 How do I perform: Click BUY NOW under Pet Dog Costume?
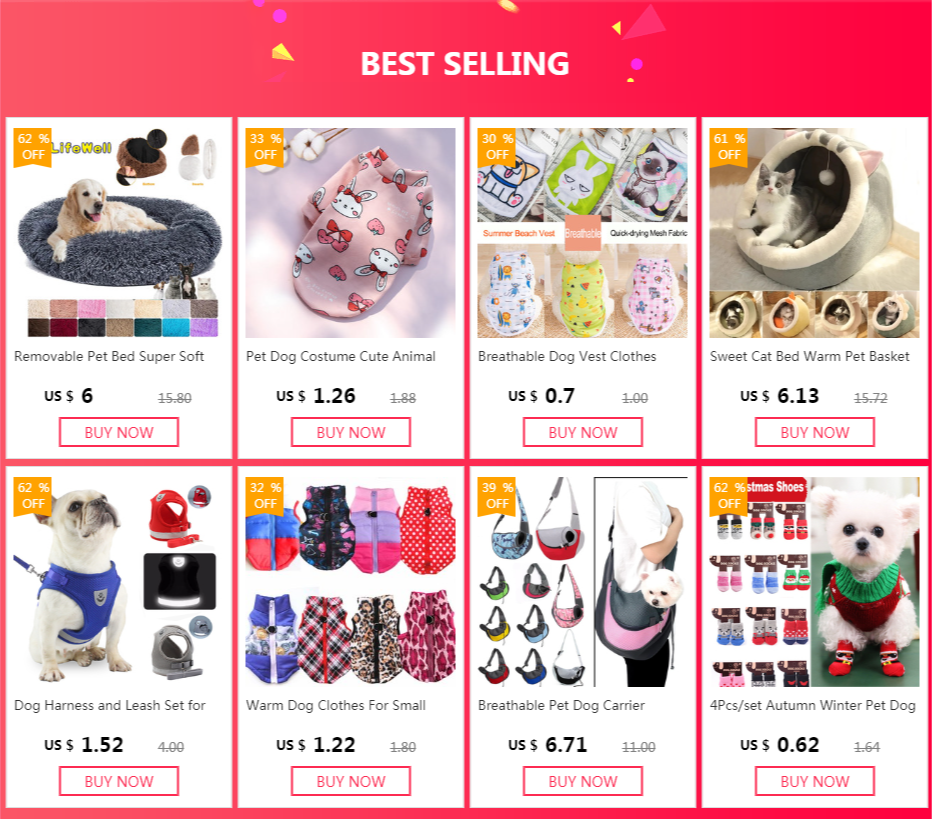[351, 432]
